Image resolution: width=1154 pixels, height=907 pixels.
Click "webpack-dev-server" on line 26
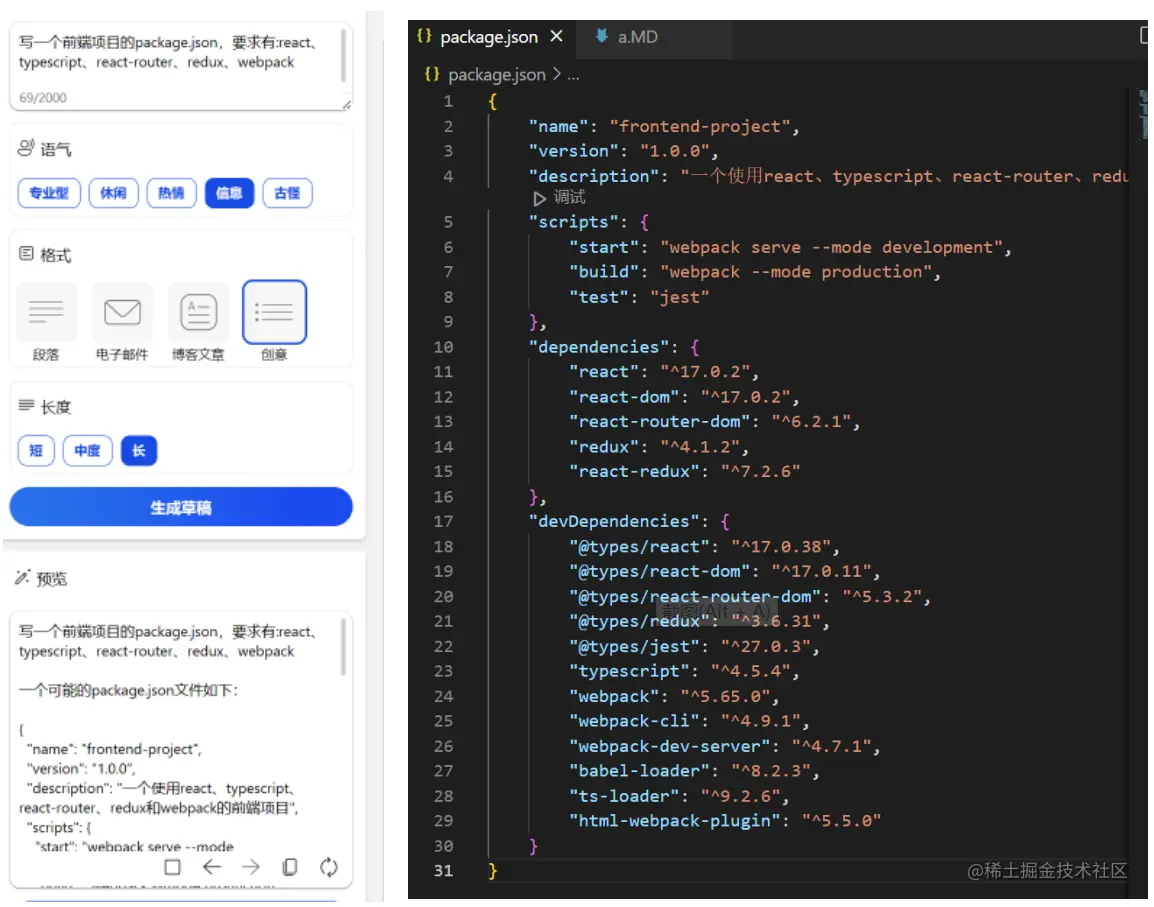[x=669, y=746]
